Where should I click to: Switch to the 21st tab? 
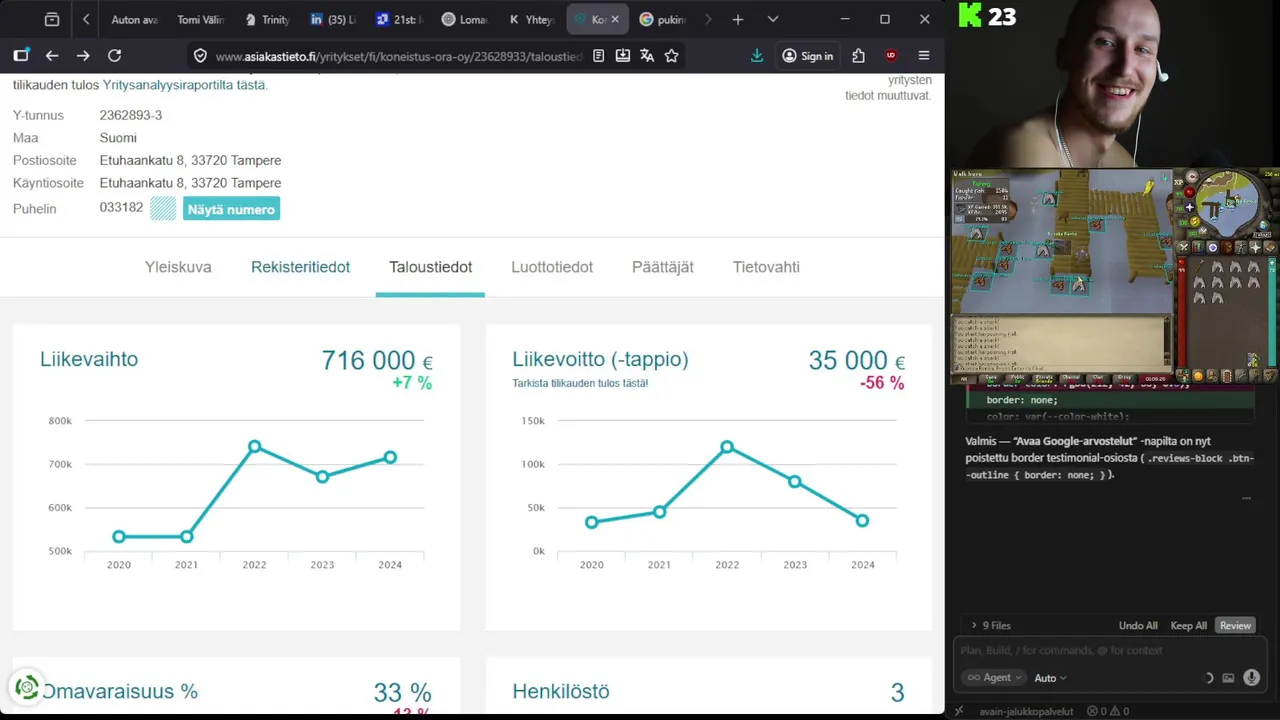[398, 19]
